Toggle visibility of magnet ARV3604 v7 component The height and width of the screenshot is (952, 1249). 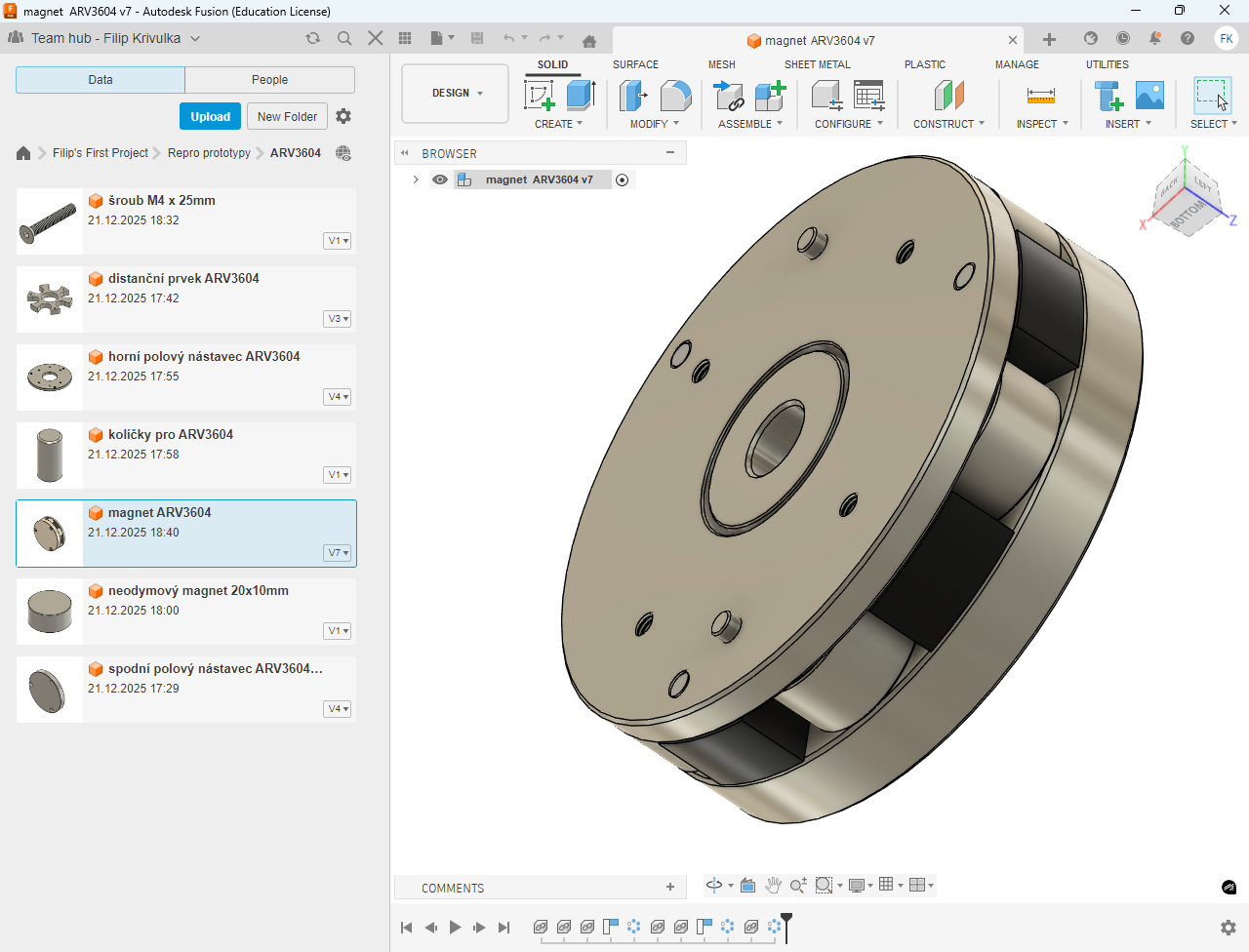pos(440,179)
